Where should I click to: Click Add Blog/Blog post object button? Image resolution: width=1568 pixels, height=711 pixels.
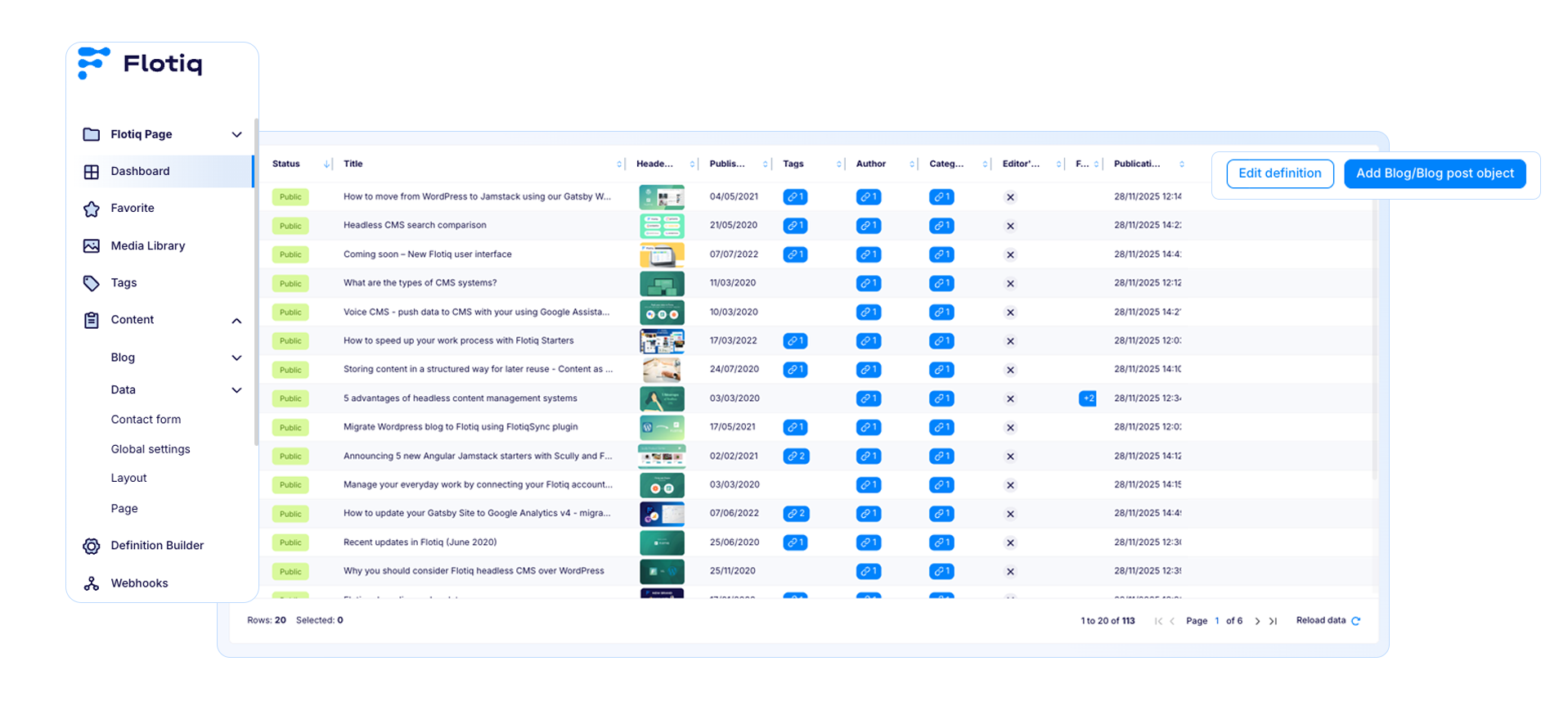pyautogui.click(x=1434, y=173)
